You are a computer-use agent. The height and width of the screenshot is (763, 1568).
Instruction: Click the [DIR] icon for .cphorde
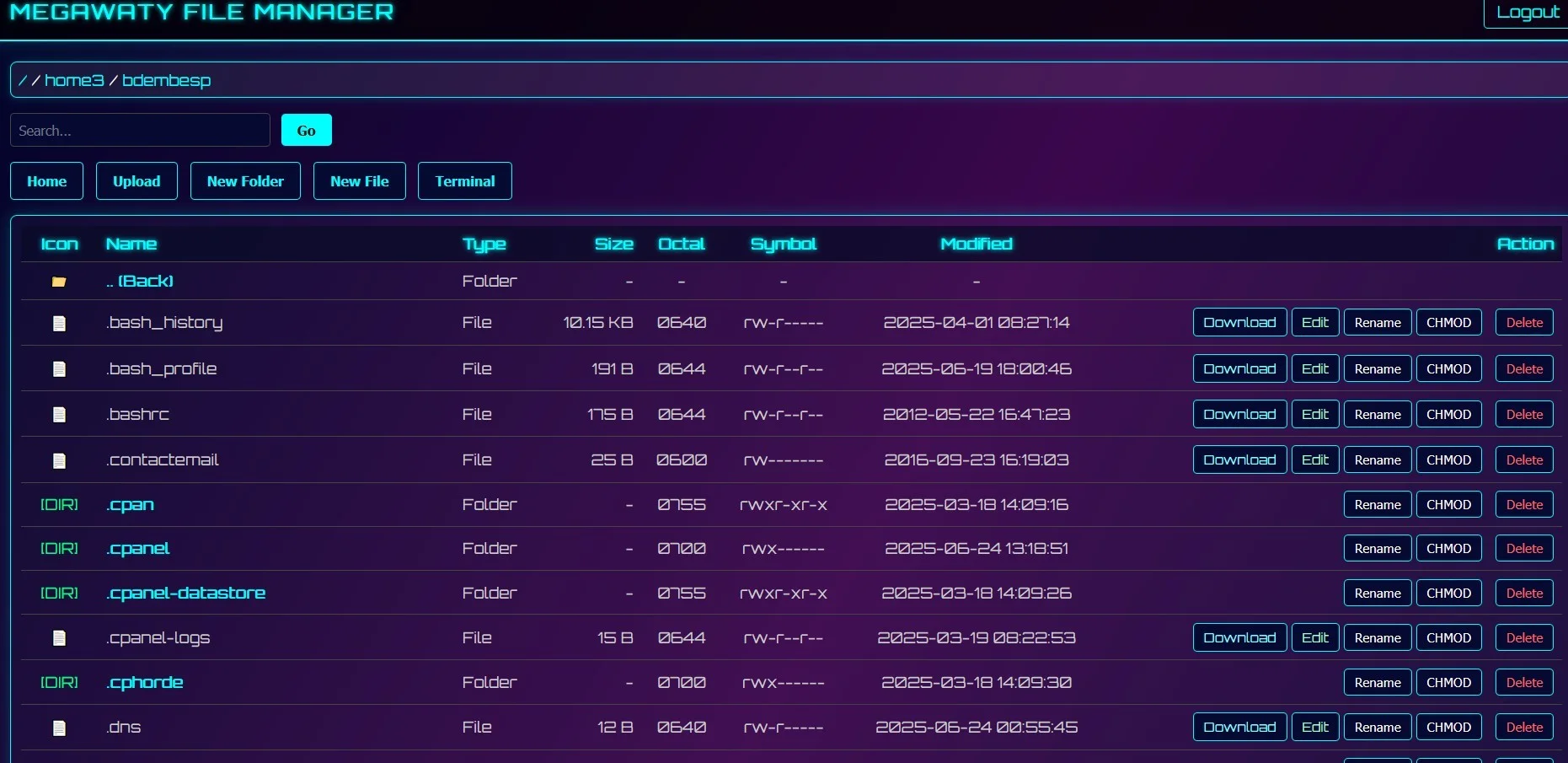click(59, 682)
